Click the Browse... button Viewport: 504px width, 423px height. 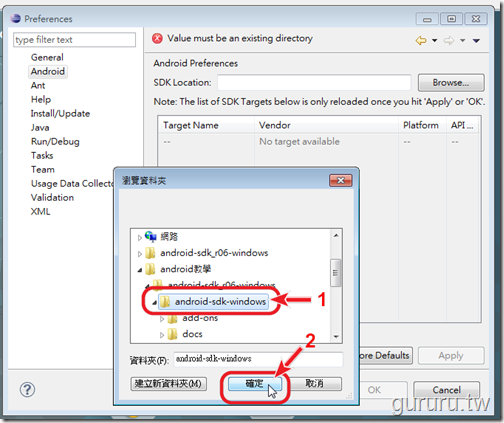coord(451,83)
